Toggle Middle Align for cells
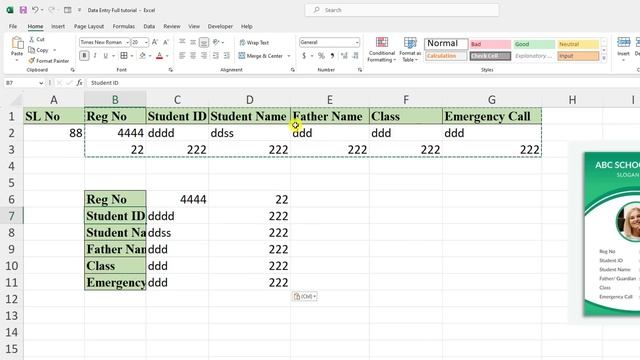This screenshot has width=640, height=360. (x=193, y=42)
